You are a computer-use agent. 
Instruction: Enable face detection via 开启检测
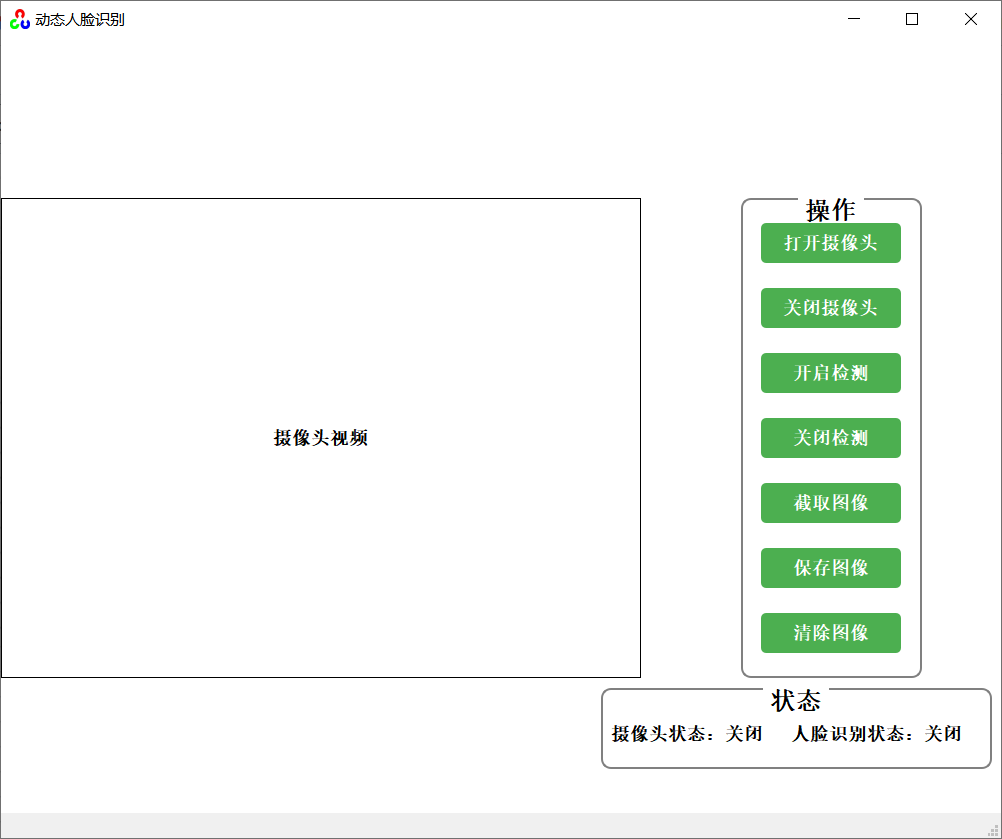point(830,373)
